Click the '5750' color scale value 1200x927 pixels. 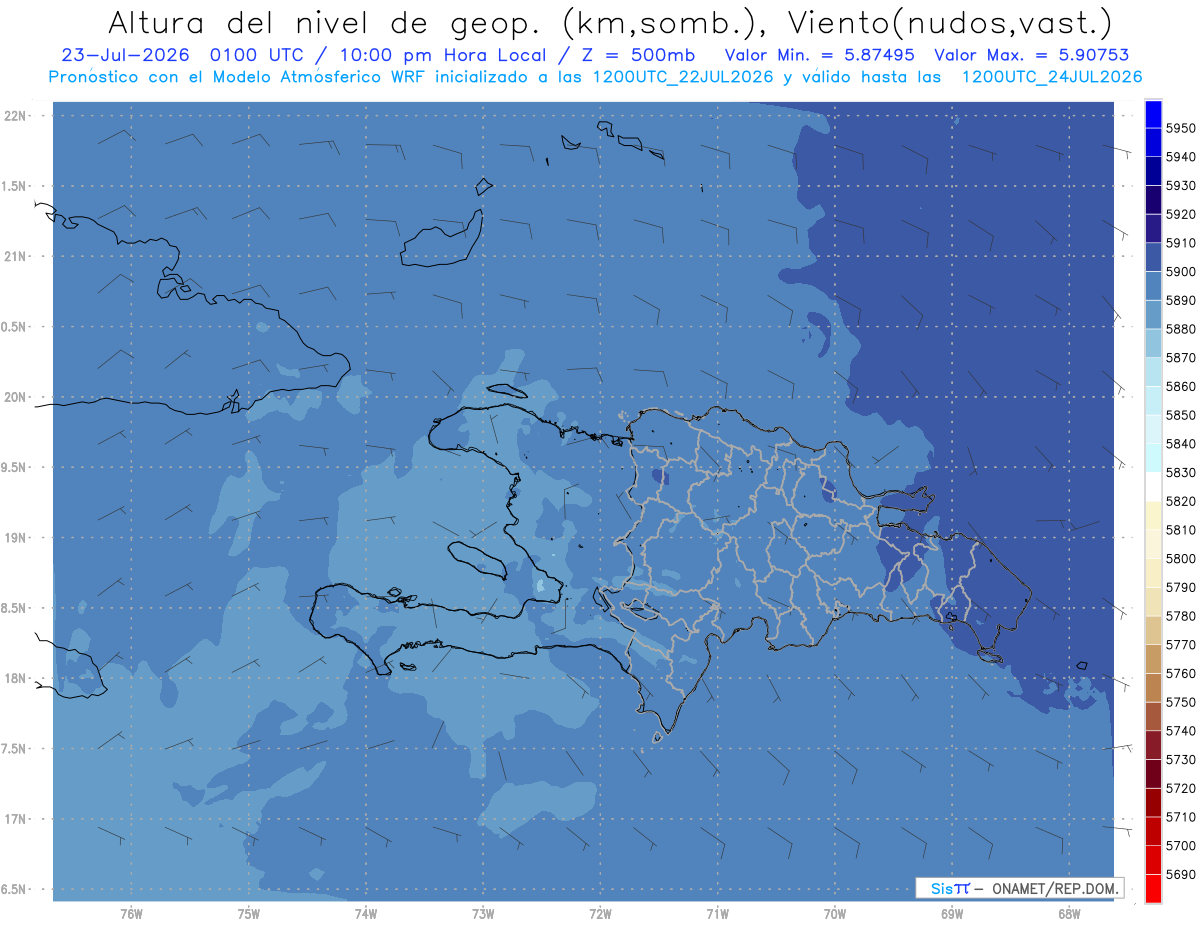[x=1181, y=702]
